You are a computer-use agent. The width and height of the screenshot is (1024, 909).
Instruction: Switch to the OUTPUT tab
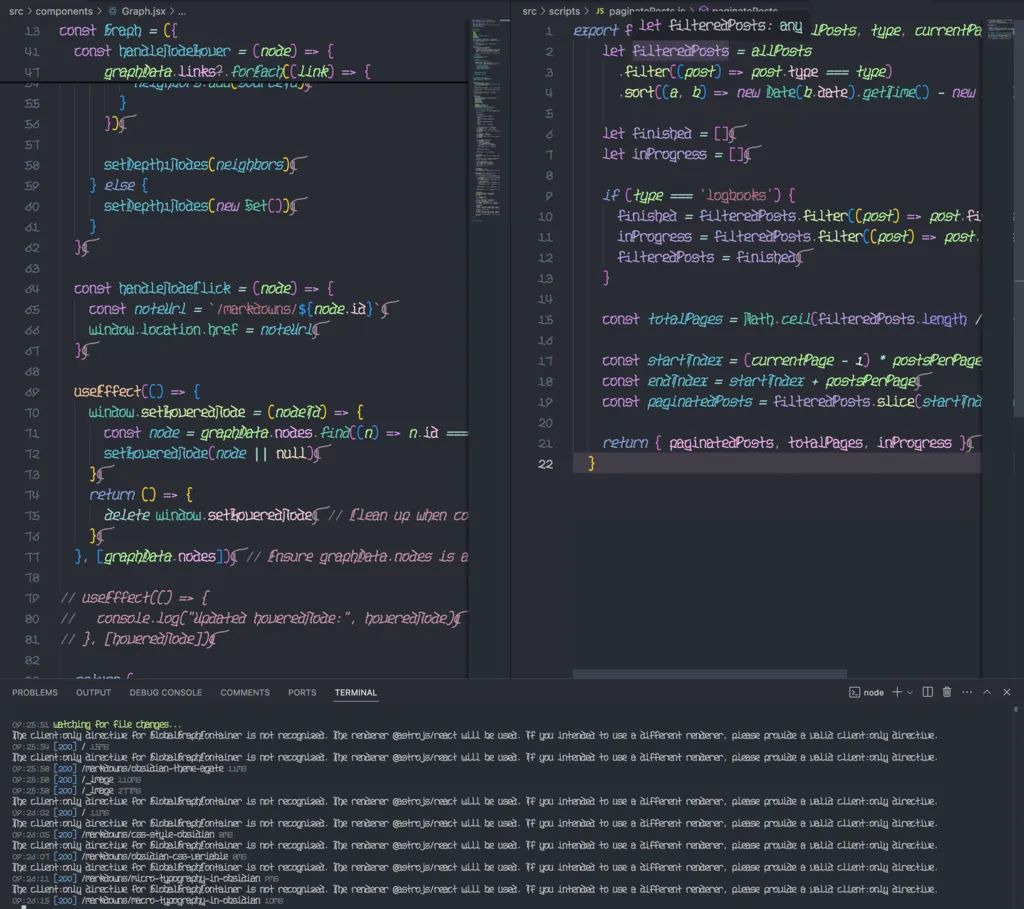94,692
